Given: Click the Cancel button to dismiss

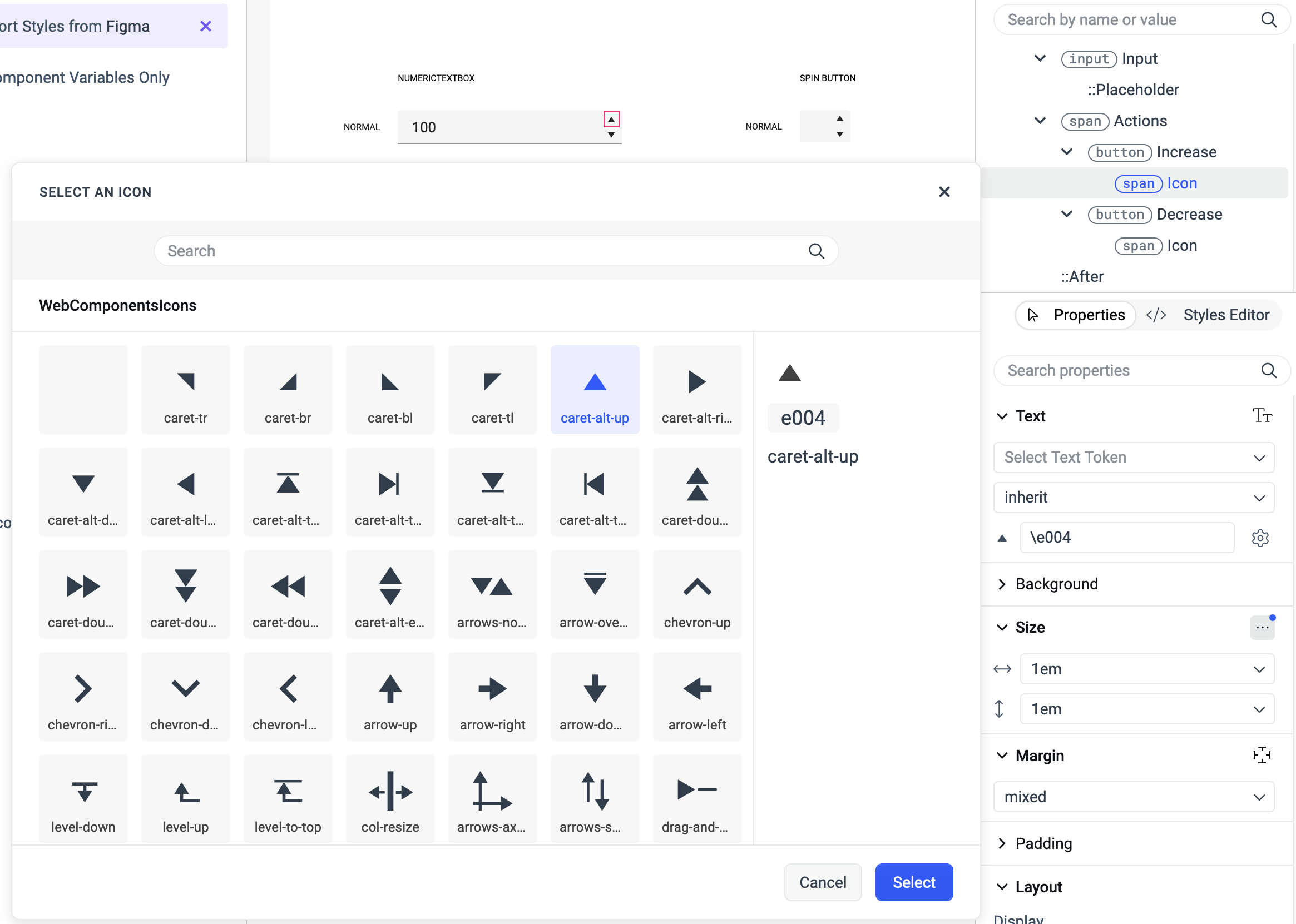Looking at the screenshot, I should point(823,882).
